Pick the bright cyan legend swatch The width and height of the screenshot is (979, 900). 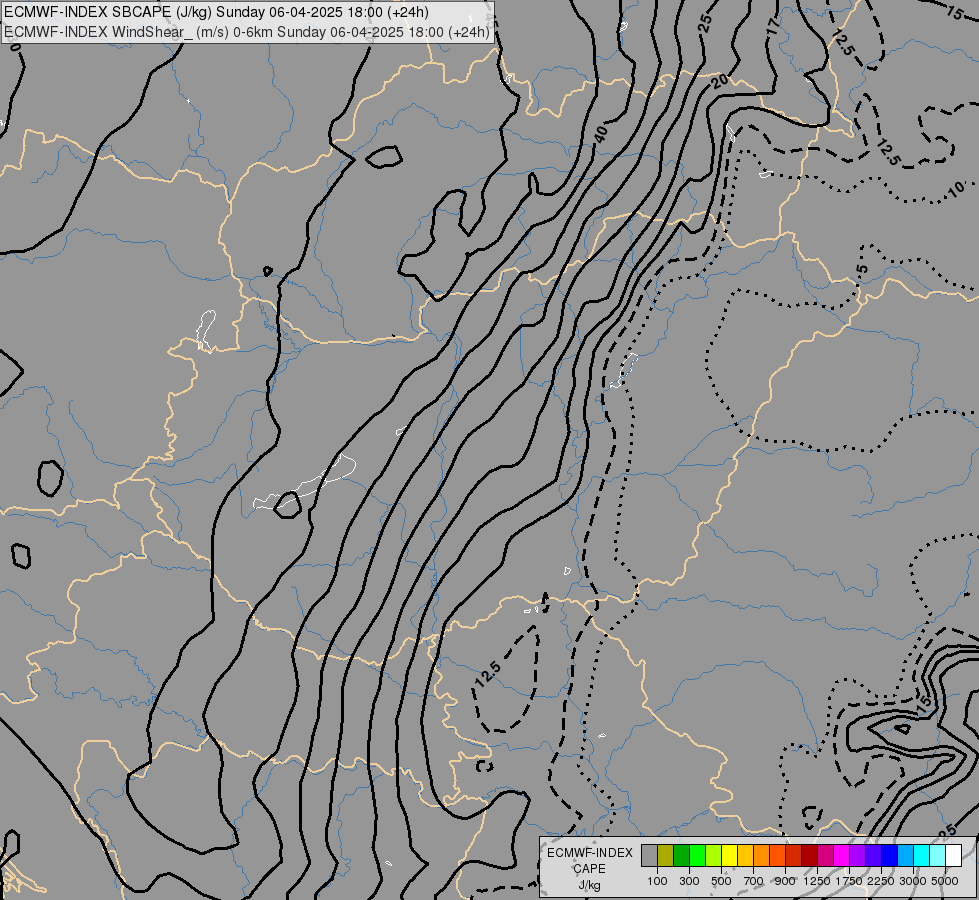(922, 855)
